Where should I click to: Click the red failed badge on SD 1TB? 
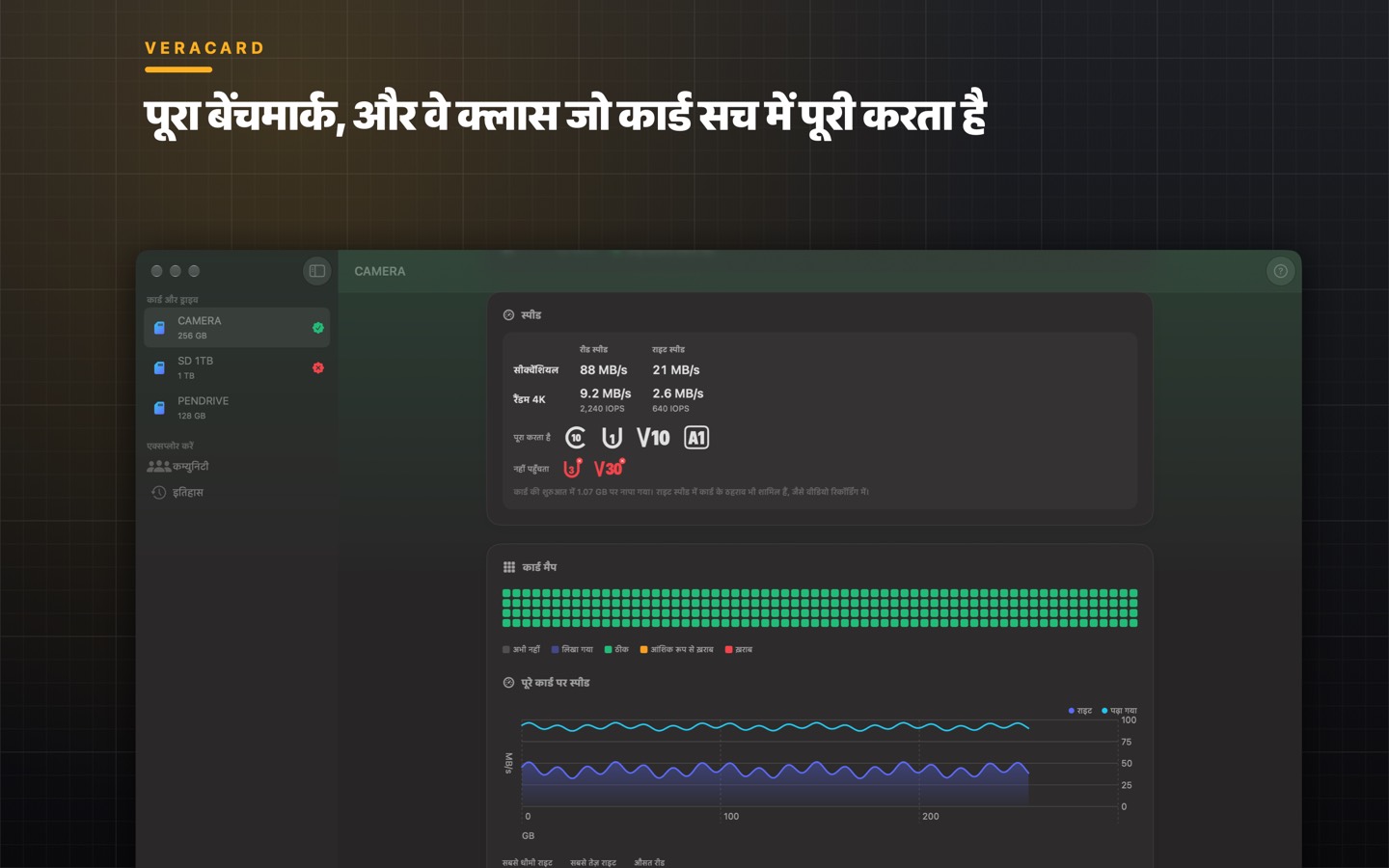(x=318, y=368)
